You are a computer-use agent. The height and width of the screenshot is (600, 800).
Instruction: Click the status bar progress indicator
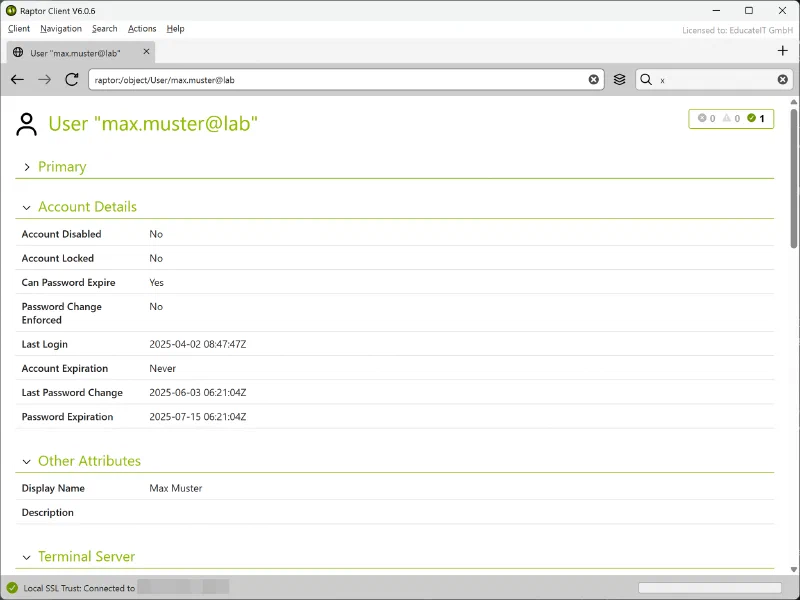710,588
